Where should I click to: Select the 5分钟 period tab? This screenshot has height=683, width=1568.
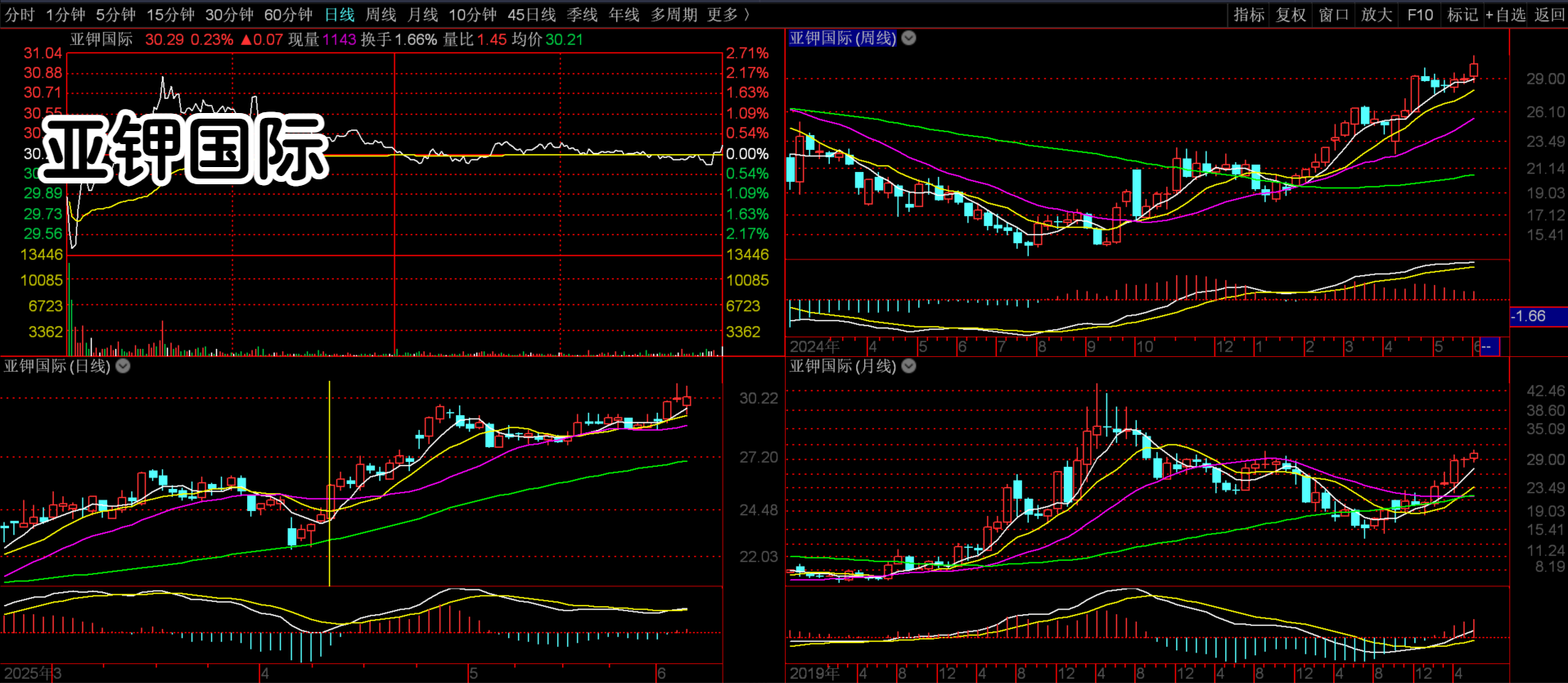coord(115,15)
